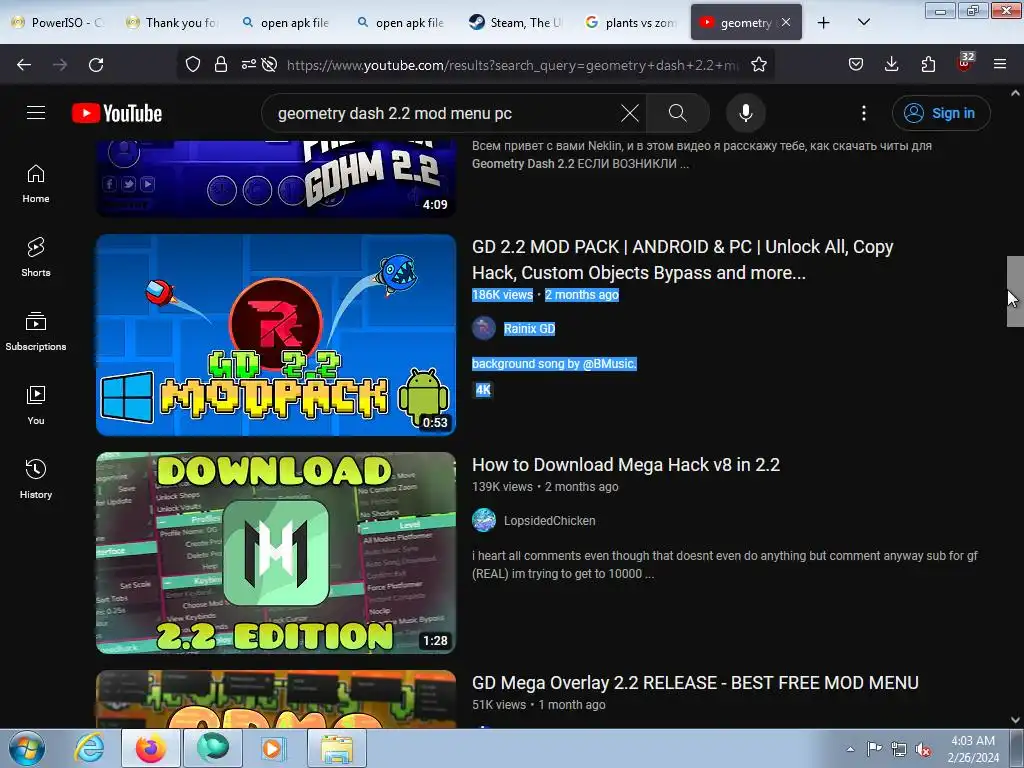Run the YouTube search with magnifier button
This screenshot has width=1024, height=768.
point(677,113)
